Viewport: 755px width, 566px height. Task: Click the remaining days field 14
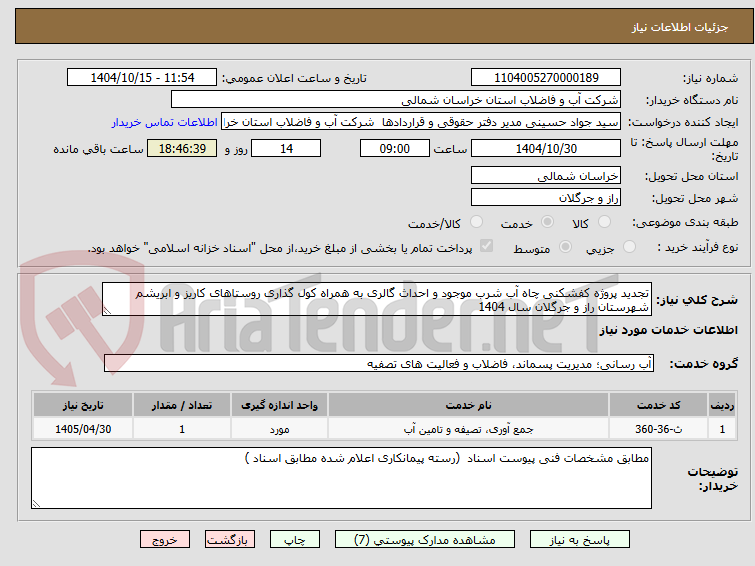tap(286, 148)
